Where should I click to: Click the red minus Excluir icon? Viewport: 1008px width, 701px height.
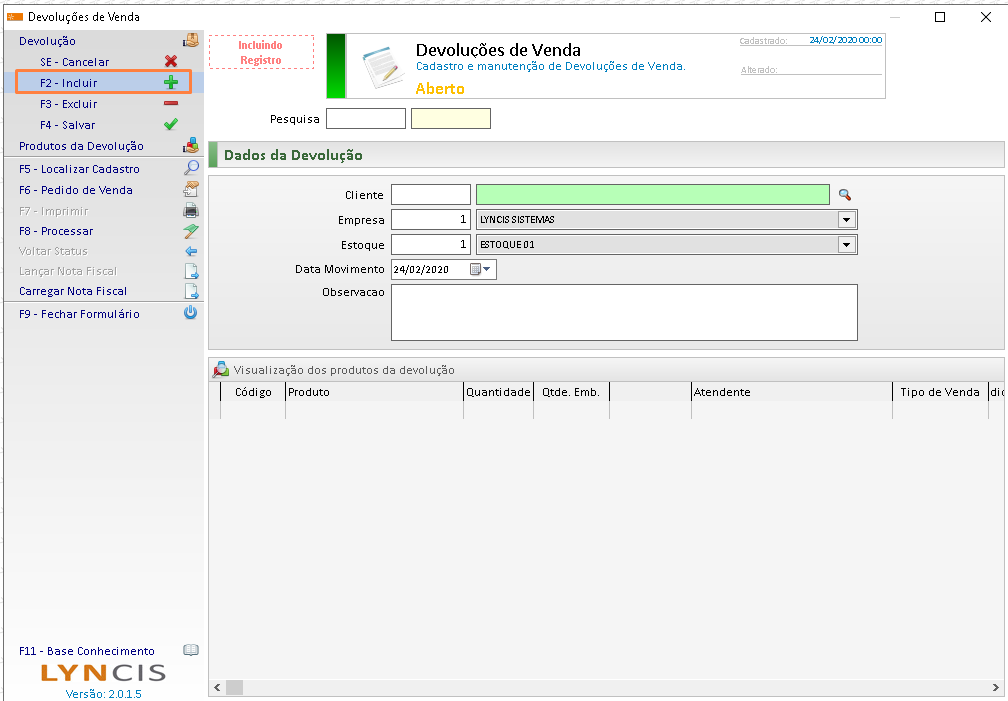pyautogui.click(x=170, y=104)
